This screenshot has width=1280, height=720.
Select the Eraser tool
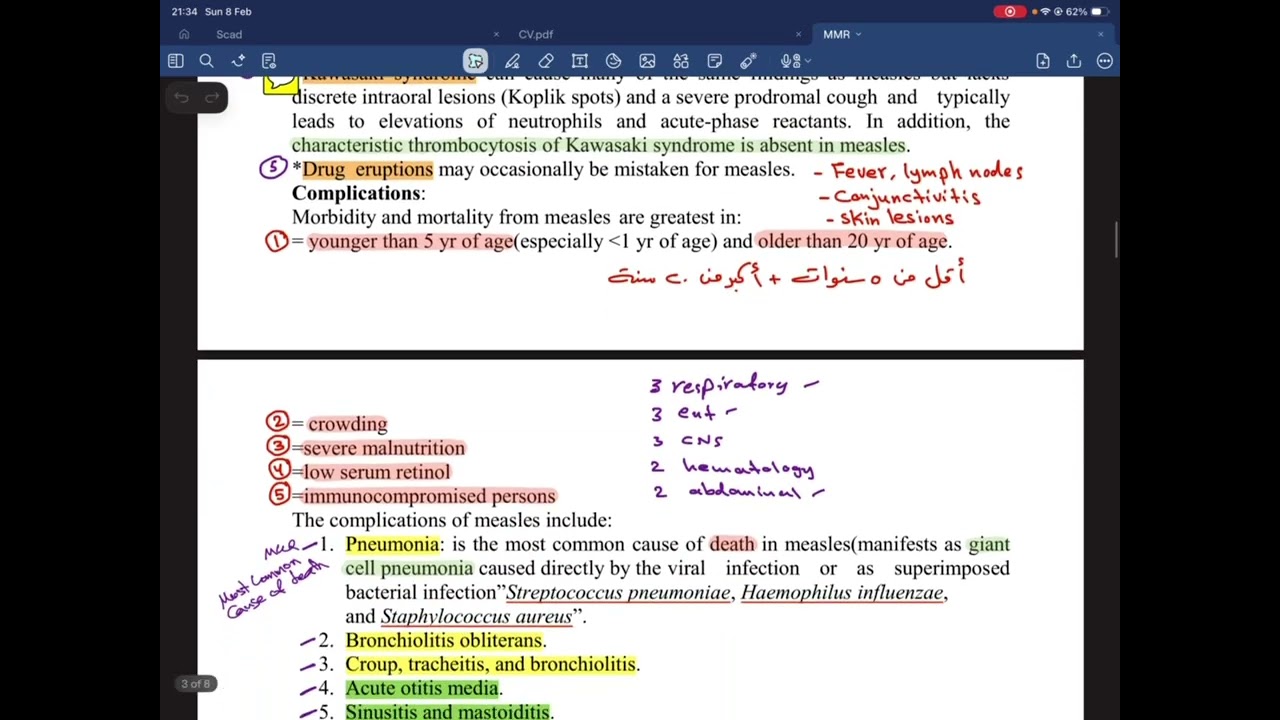click(546, 61)
